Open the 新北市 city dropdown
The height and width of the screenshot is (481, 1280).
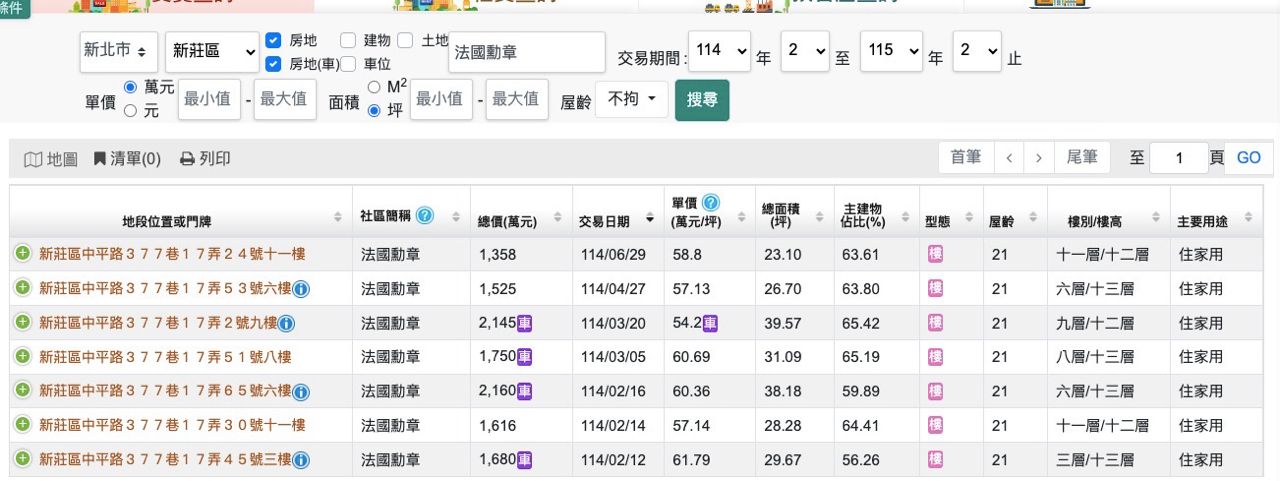point(118,51)
